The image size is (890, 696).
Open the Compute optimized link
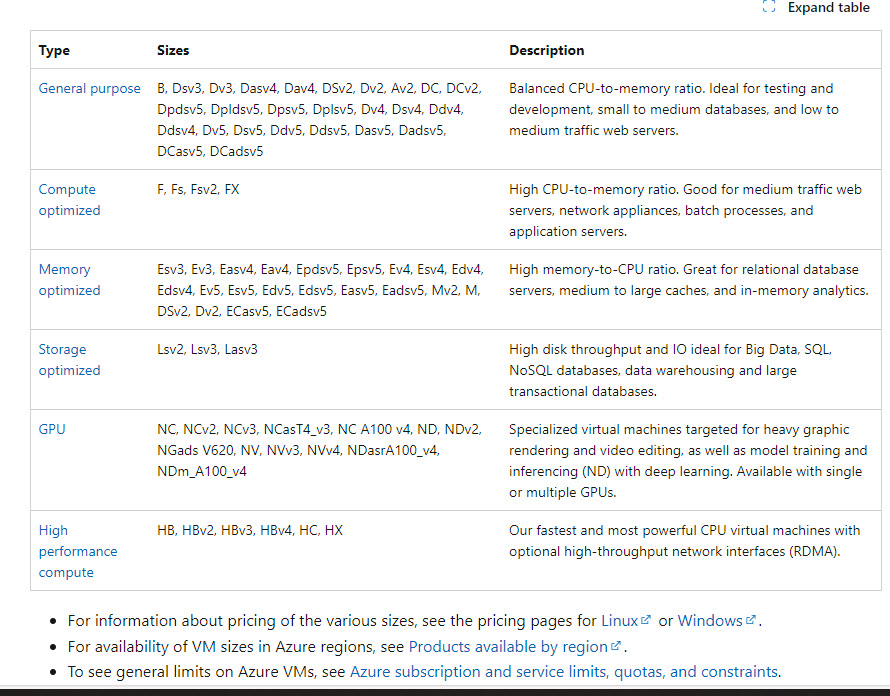[69, 200]
